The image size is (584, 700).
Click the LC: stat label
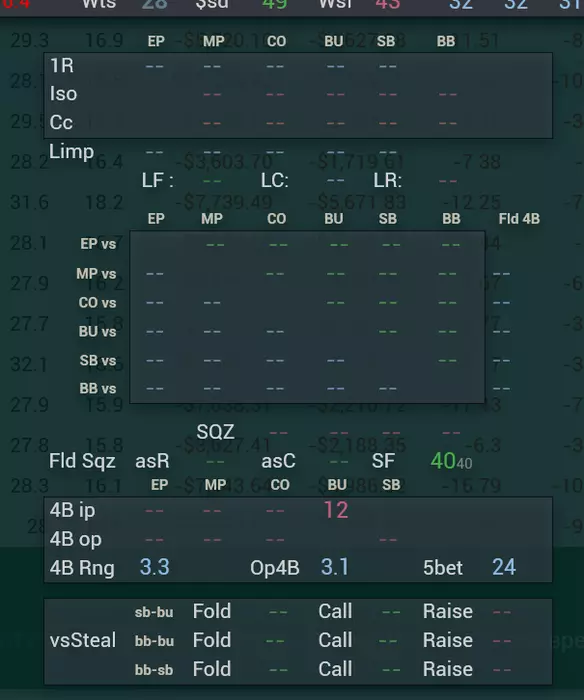275,181
